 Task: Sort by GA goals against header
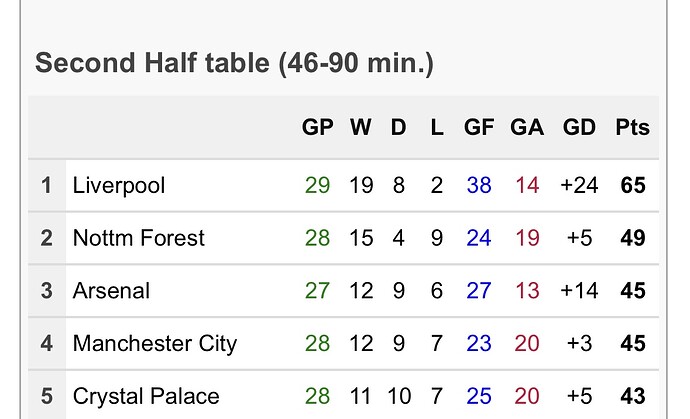pyautogui.click(x=527, y=128)
